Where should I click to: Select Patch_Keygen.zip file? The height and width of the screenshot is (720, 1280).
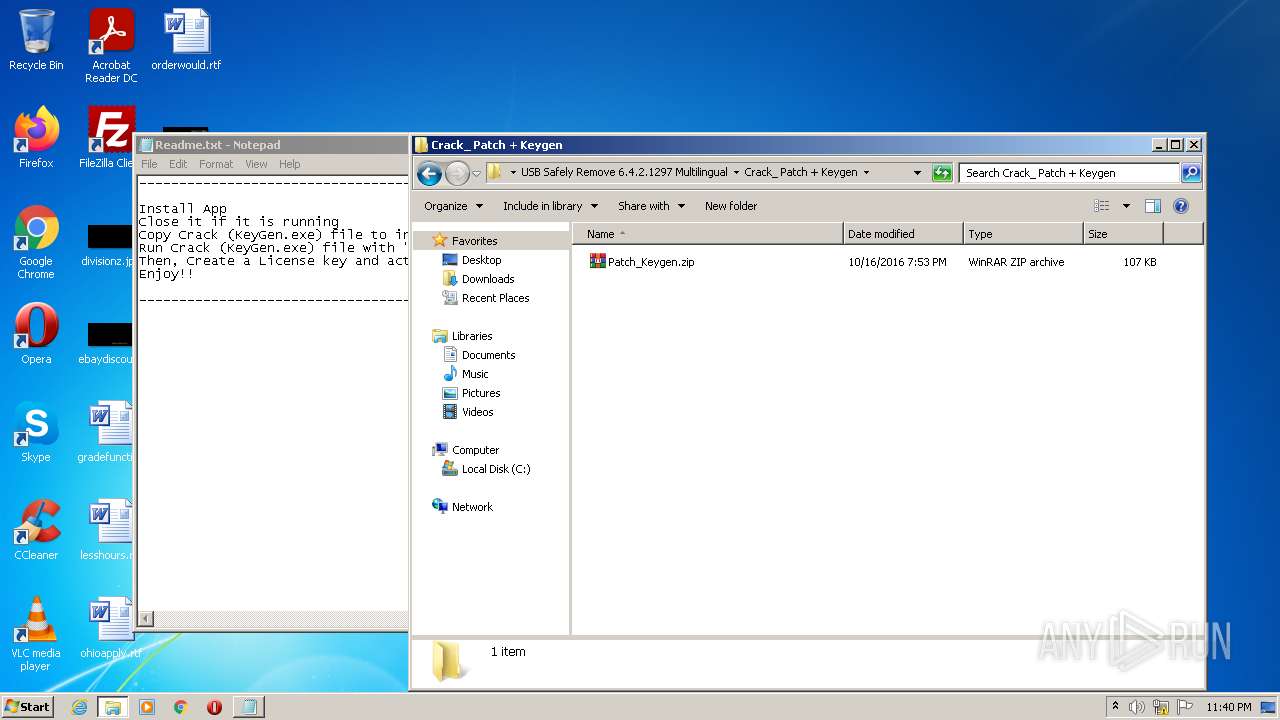(641, 262)
